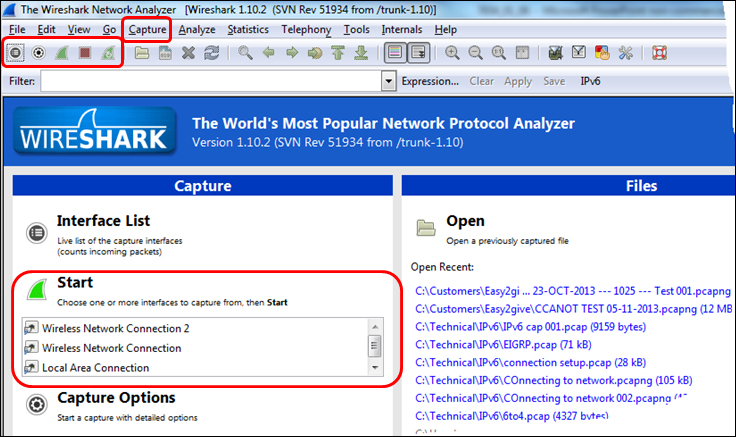Start a new live capture via toolbar fin
Screen dimensions: 736x437
tap(61, 53)
